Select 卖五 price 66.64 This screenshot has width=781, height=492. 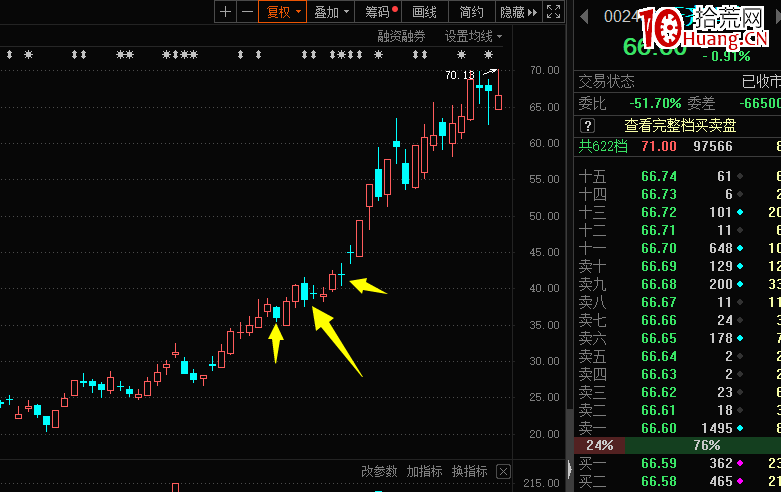[x=658, y=356]
